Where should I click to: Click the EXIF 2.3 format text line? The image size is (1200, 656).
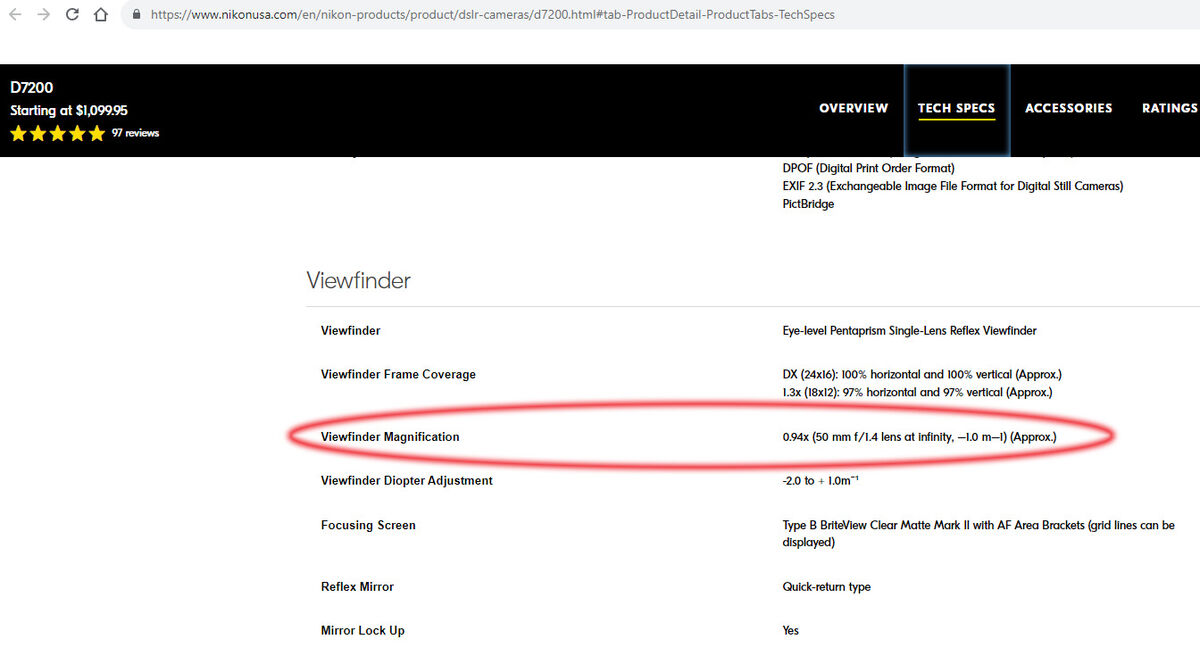953,186
